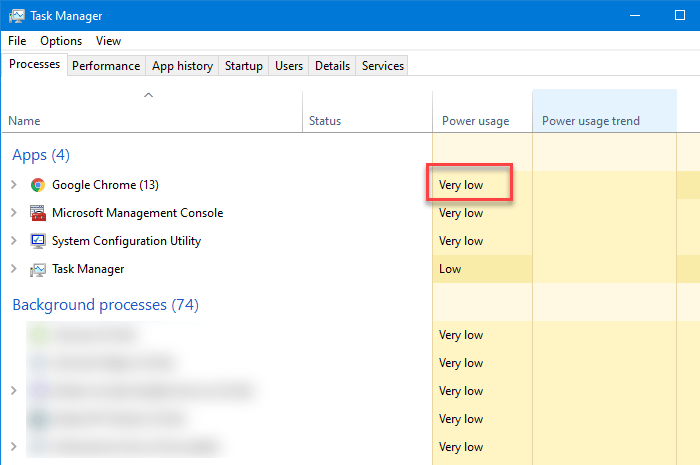Open the Services tab

pyautogui.click(x=383, y=66)
